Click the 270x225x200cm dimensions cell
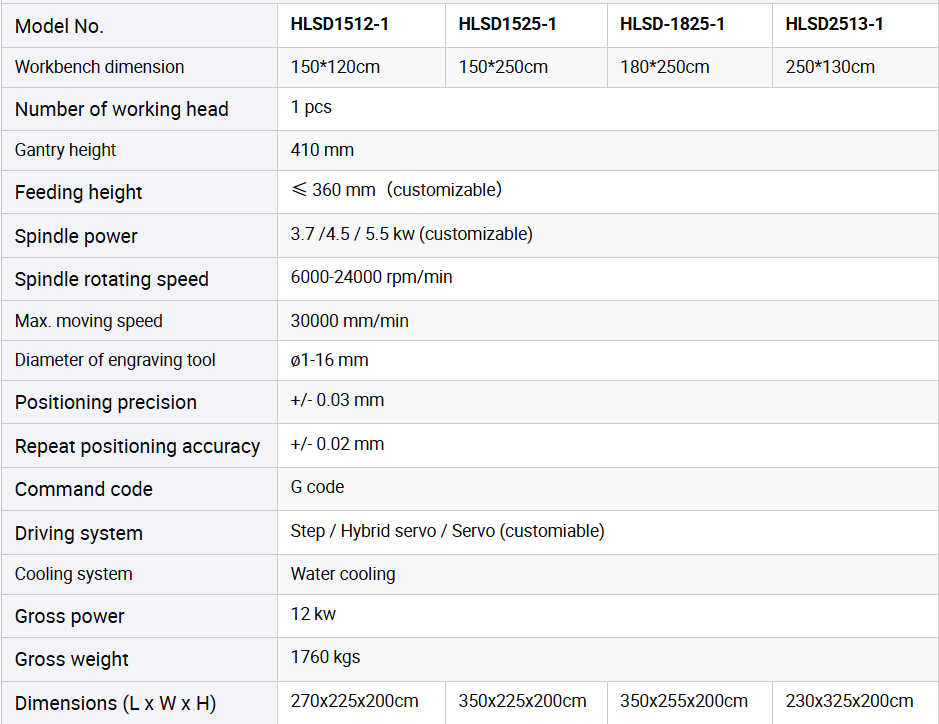The width and height of the screenshot is (939, 724). coord(354,701)
